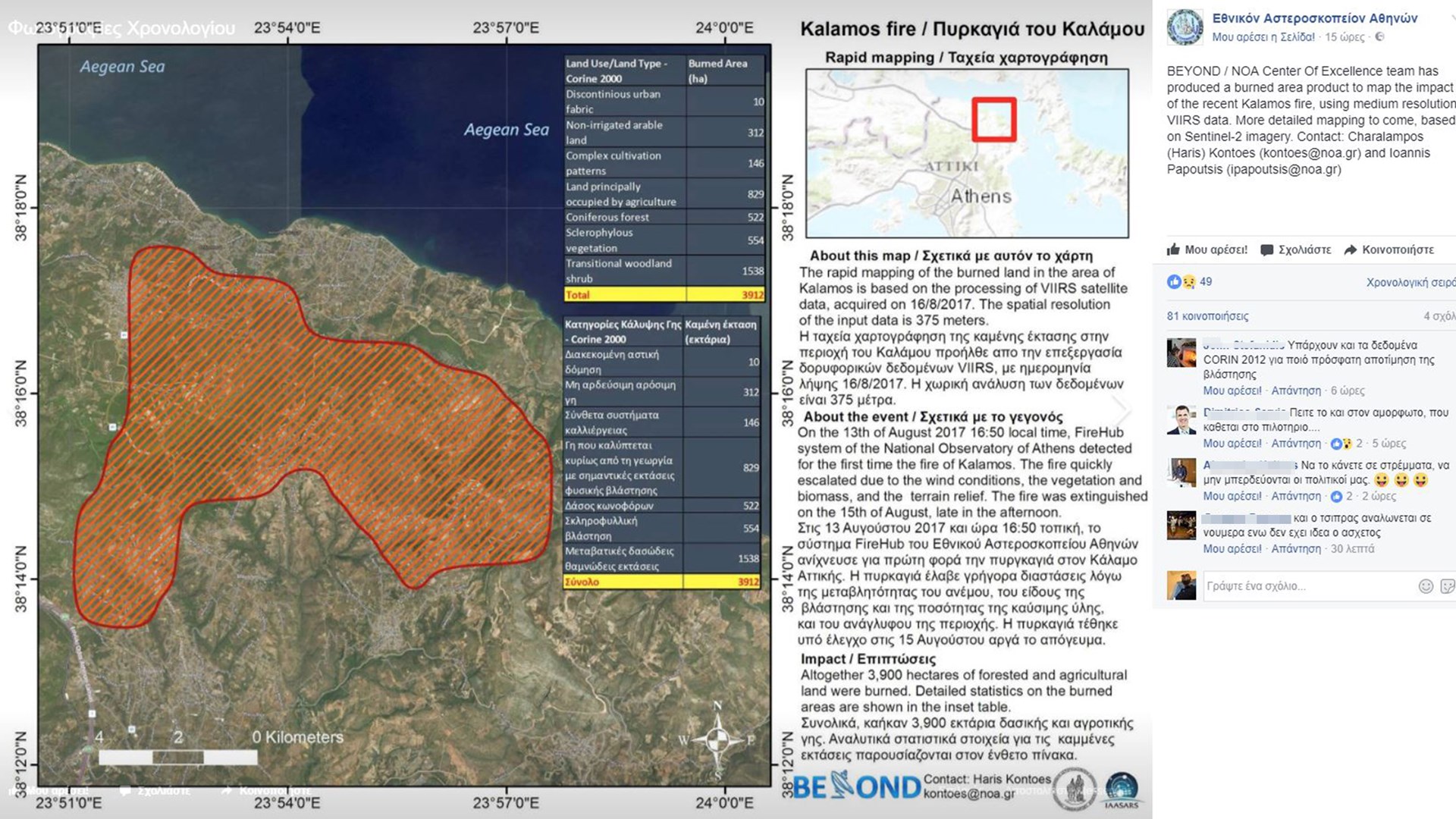Like the page via Μου αρέσει η Σελίδα!

click(x=1262, y=36)
